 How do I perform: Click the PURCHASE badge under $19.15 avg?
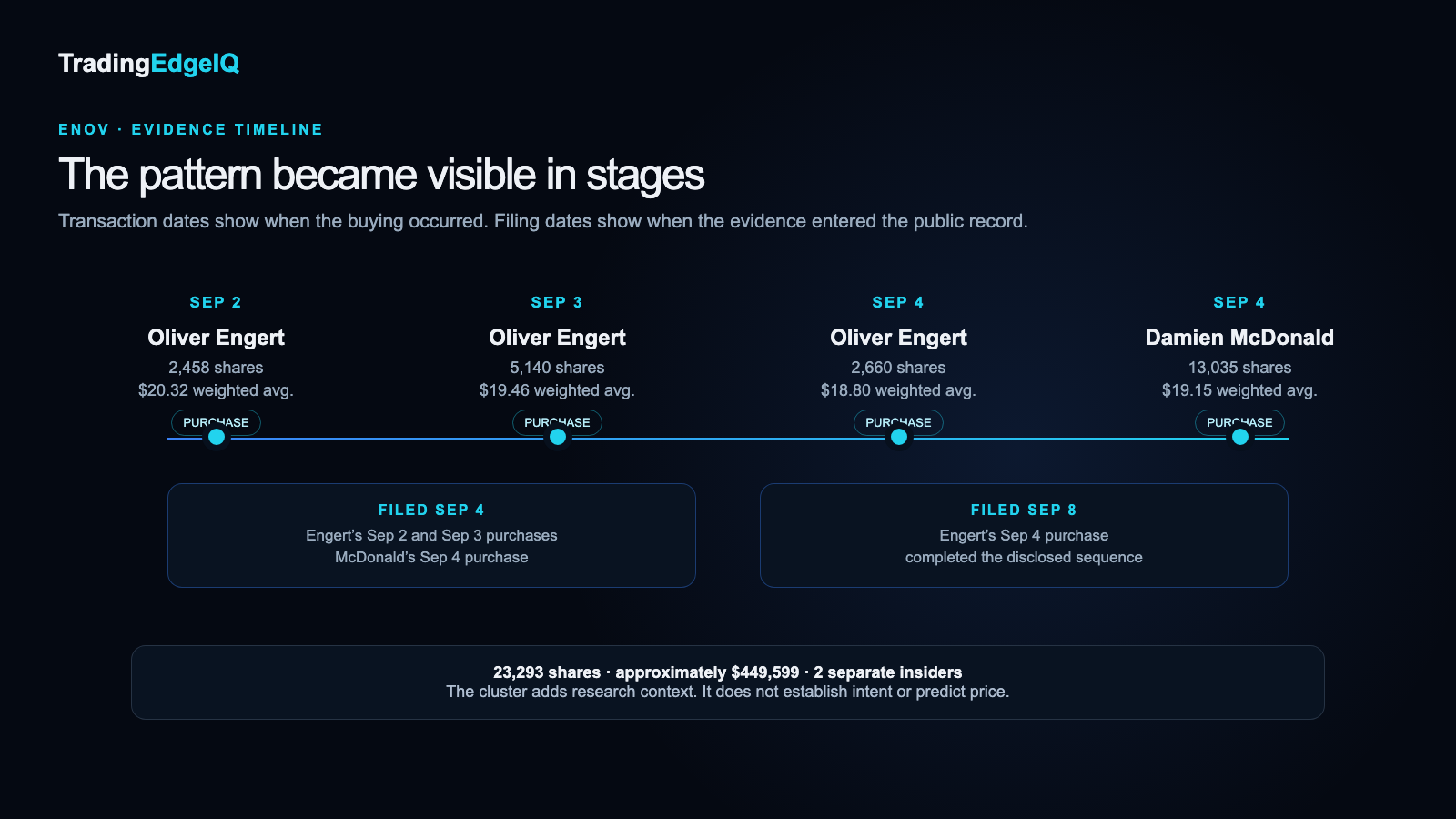(x=1239, y=422)
